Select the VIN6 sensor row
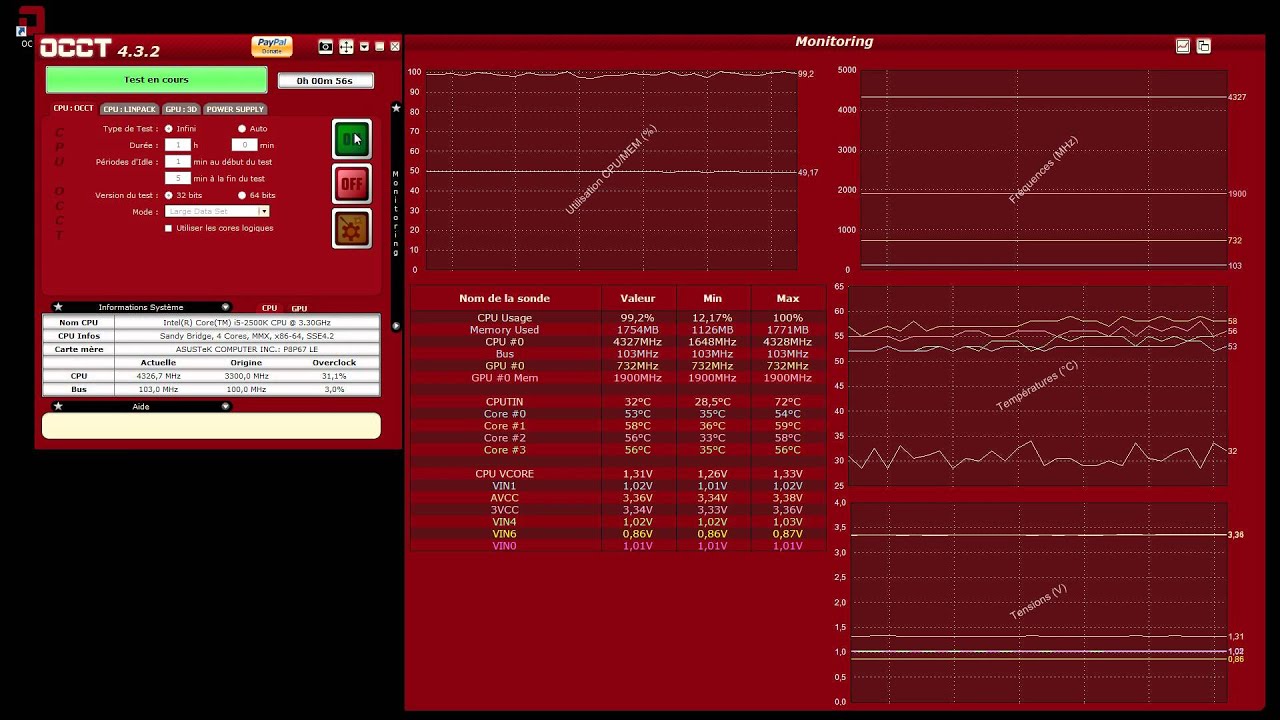The width and height of the screenshot is (1280, 720). [618, 534]
